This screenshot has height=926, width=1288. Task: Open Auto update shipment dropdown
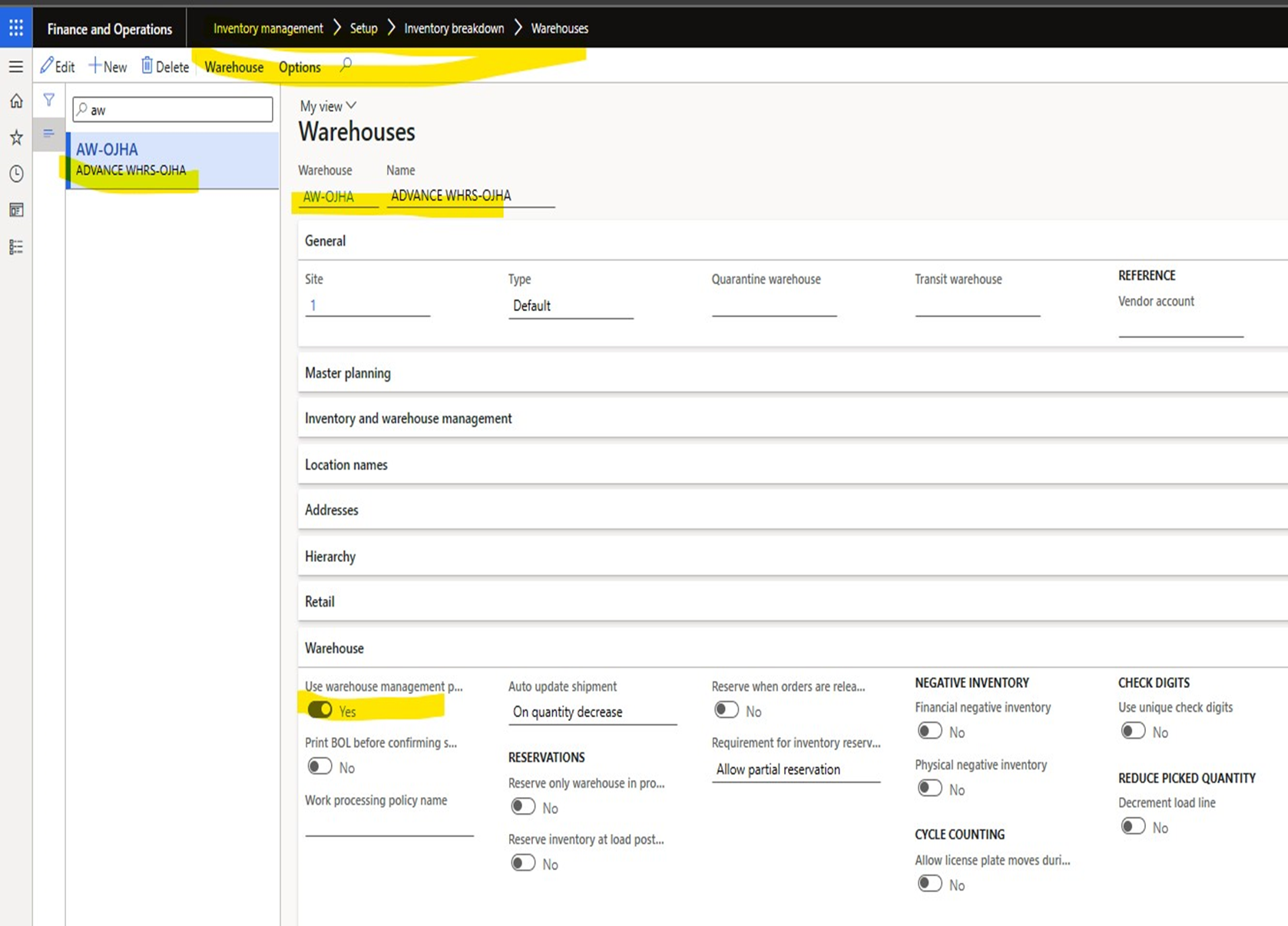click(x=592, y=713)
